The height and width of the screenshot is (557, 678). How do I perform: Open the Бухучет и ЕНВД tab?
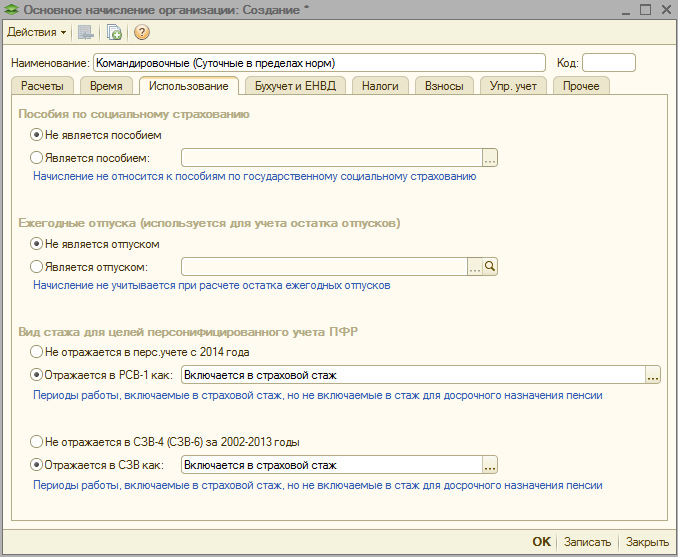[x=295, y=86]
